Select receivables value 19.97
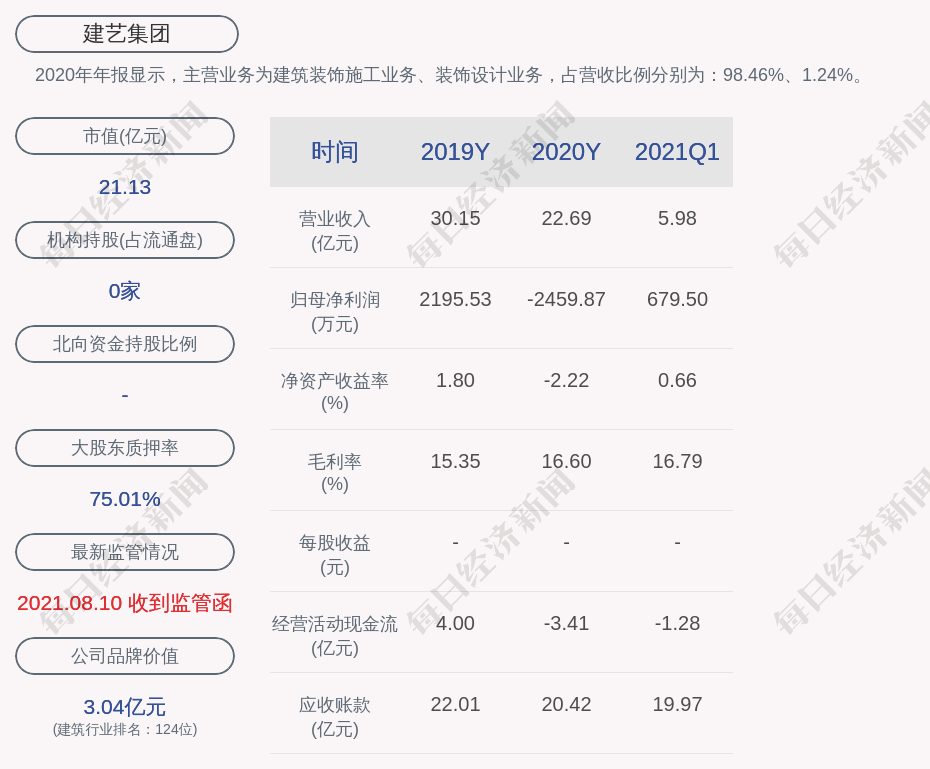Image resolution: width=930 pixels, height=769 pixels. point(677,704)
